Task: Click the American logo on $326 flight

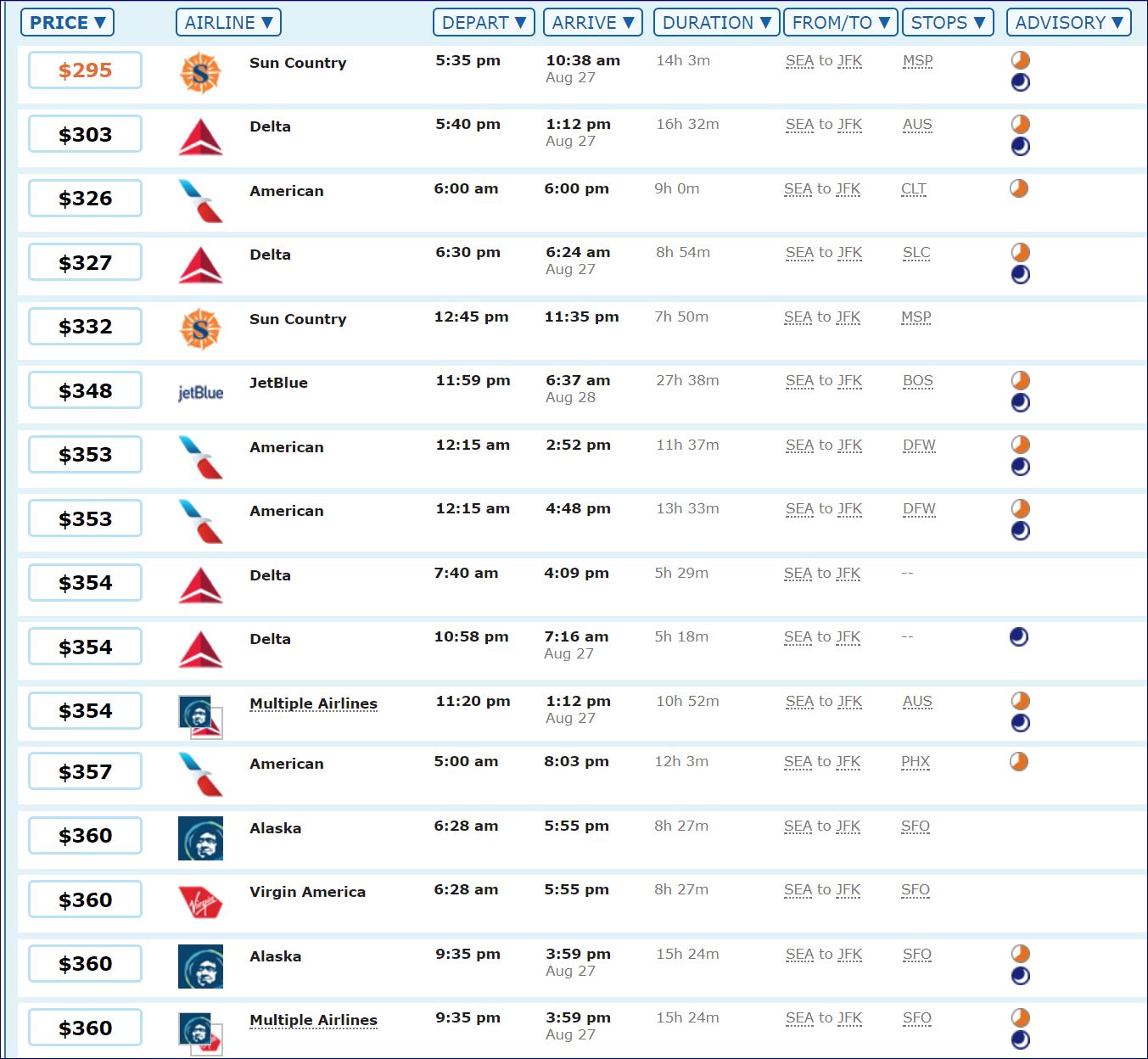Action: (200, 200)
